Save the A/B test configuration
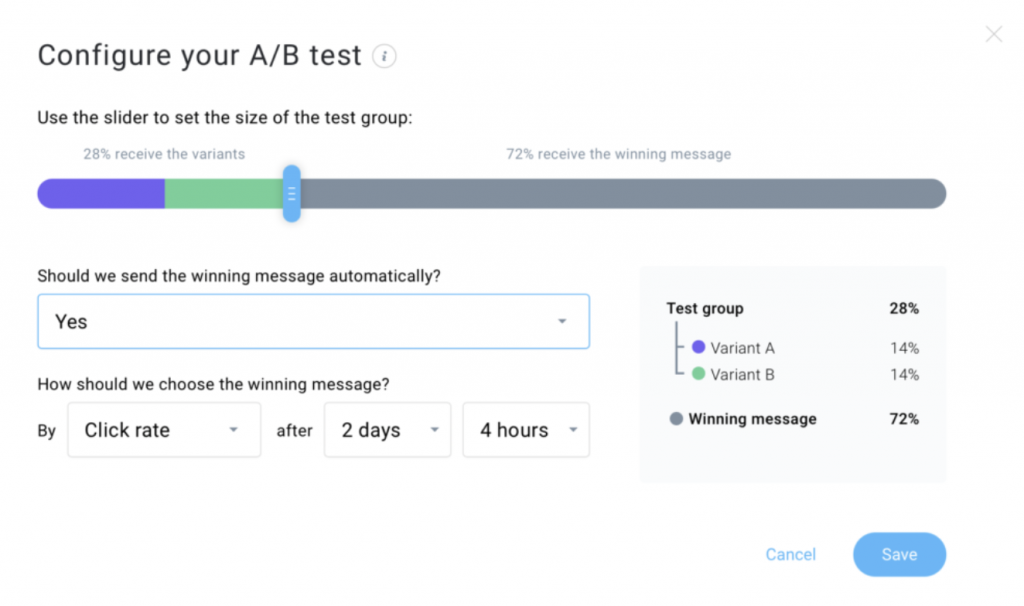 898,554
